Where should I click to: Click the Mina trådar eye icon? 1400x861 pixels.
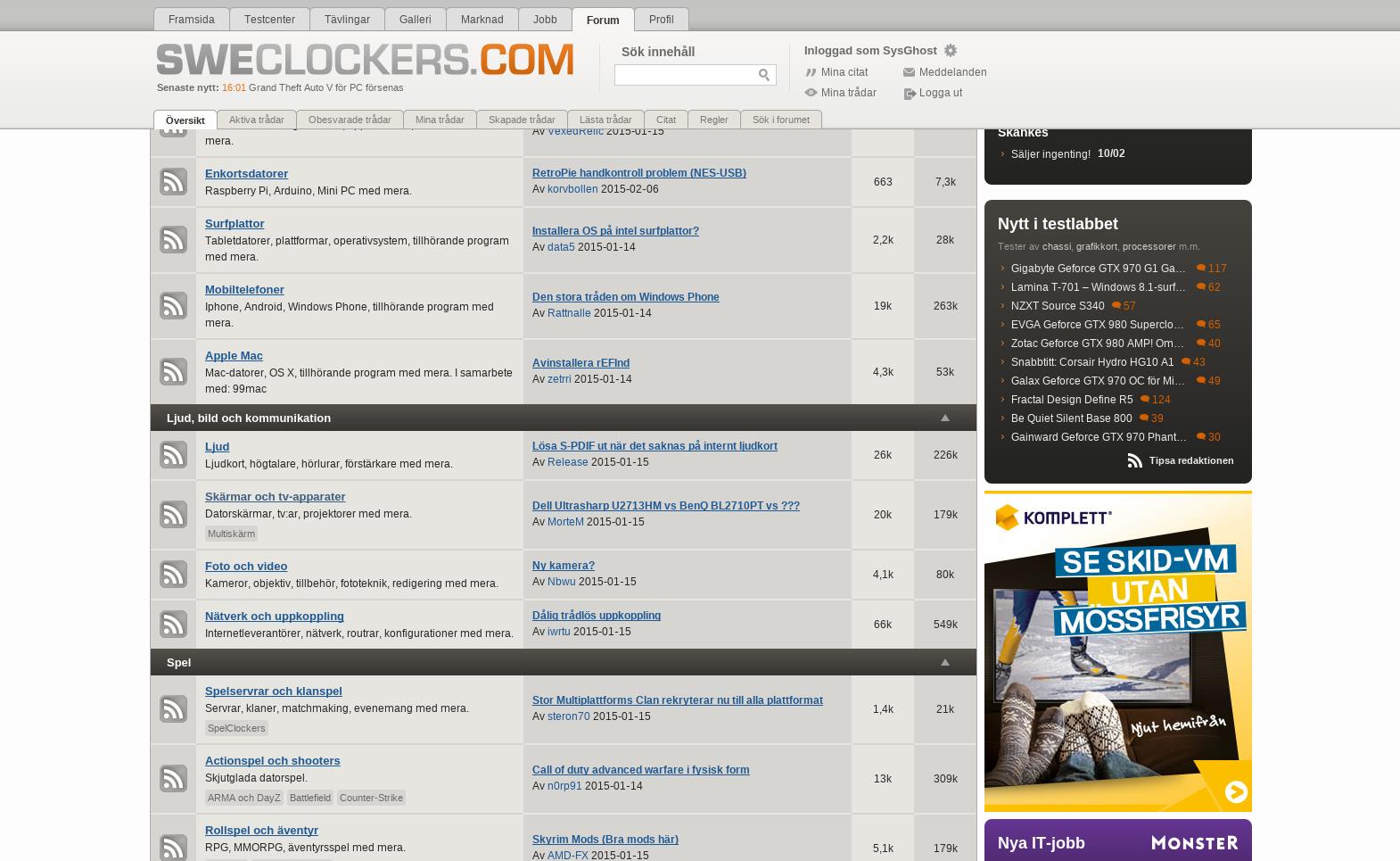pyautogui.click(x=811, y=93)
